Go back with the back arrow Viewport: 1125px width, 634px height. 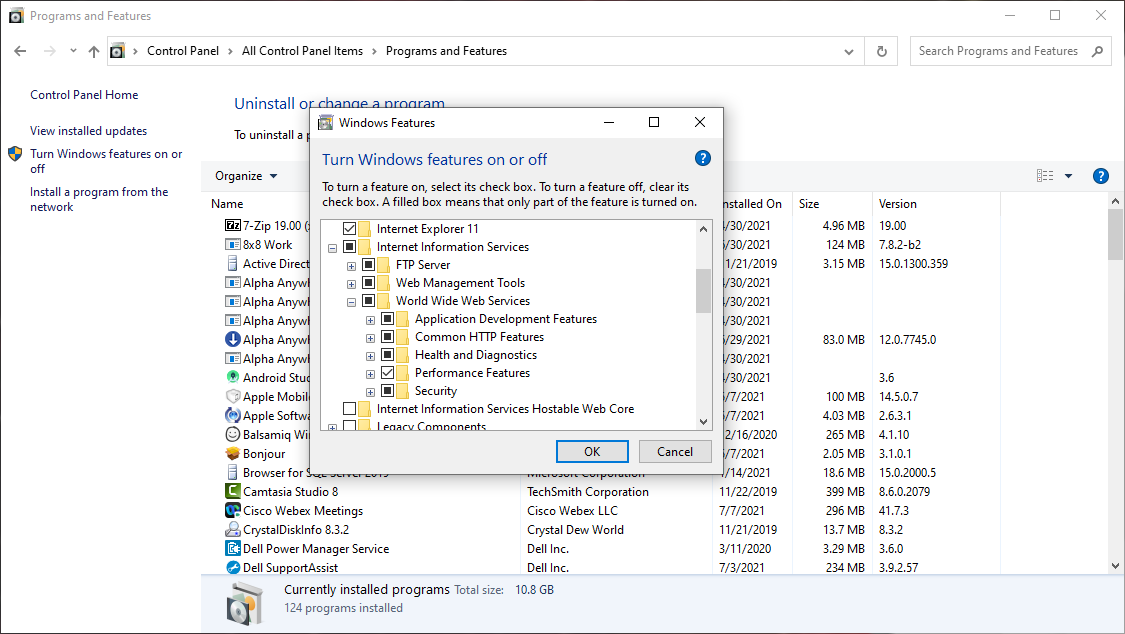20,51
